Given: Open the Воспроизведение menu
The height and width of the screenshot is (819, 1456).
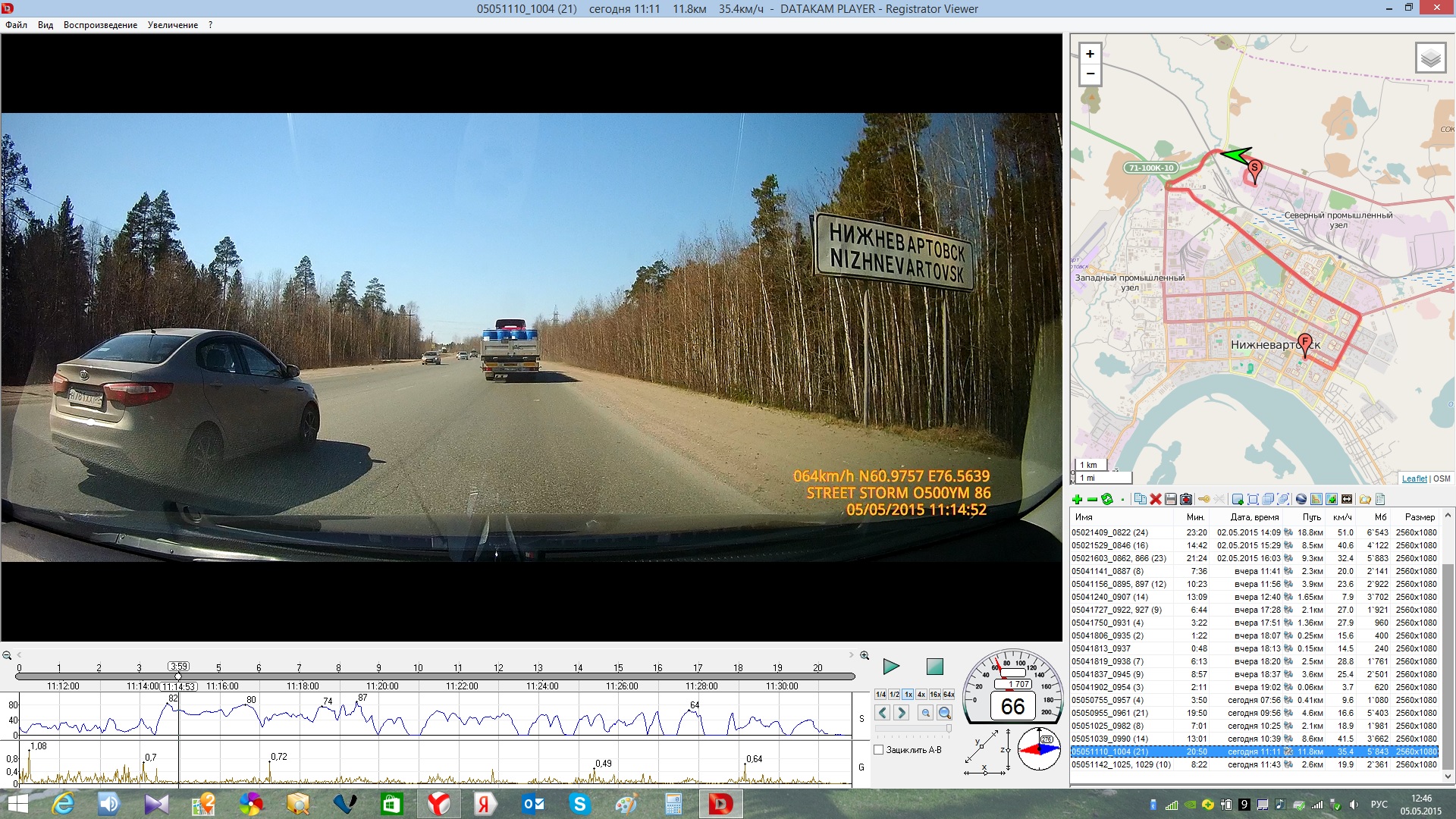Looking at the screenshot, I should tap(100, 25).
